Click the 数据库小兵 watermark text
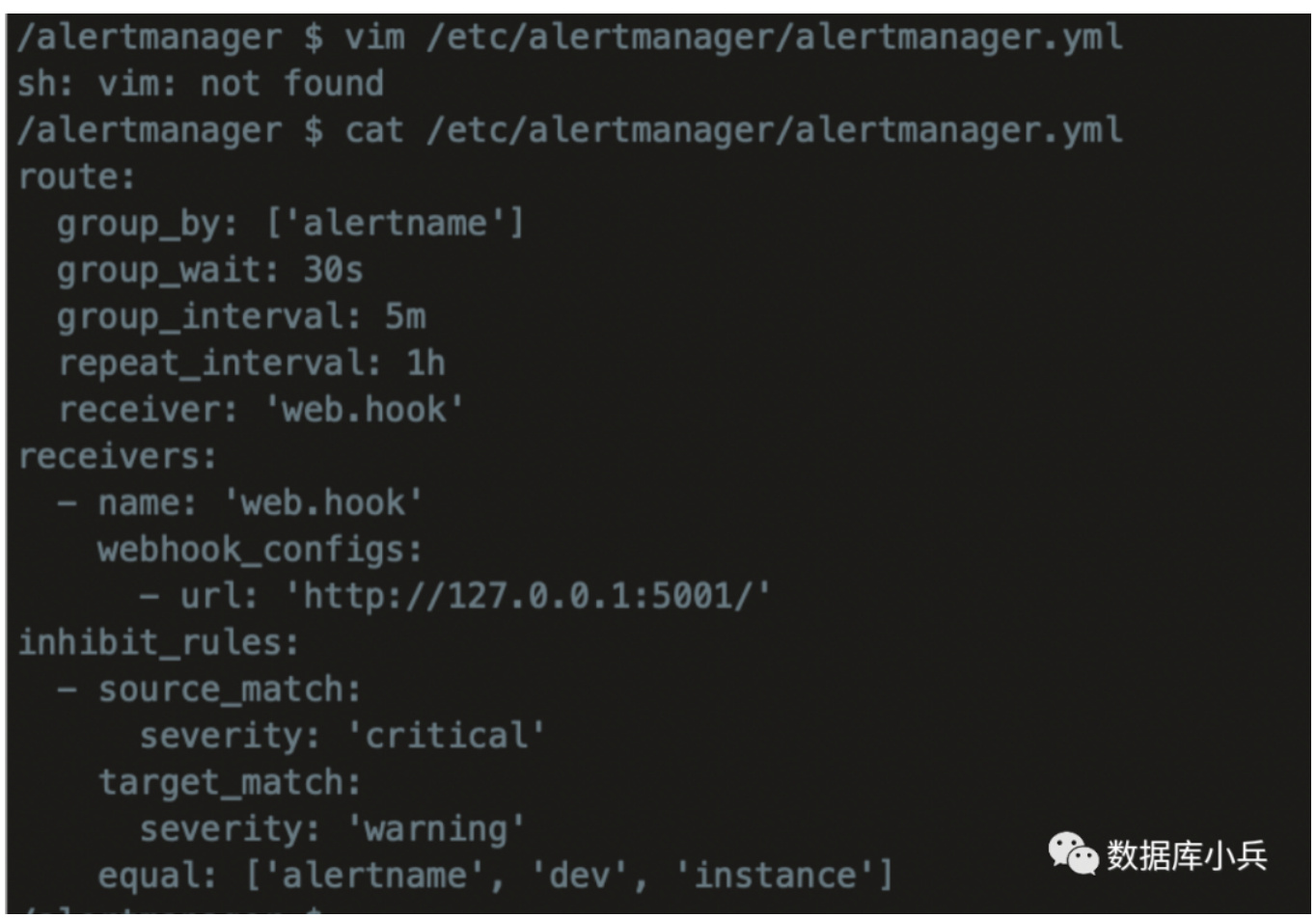 click(1187, 855)
